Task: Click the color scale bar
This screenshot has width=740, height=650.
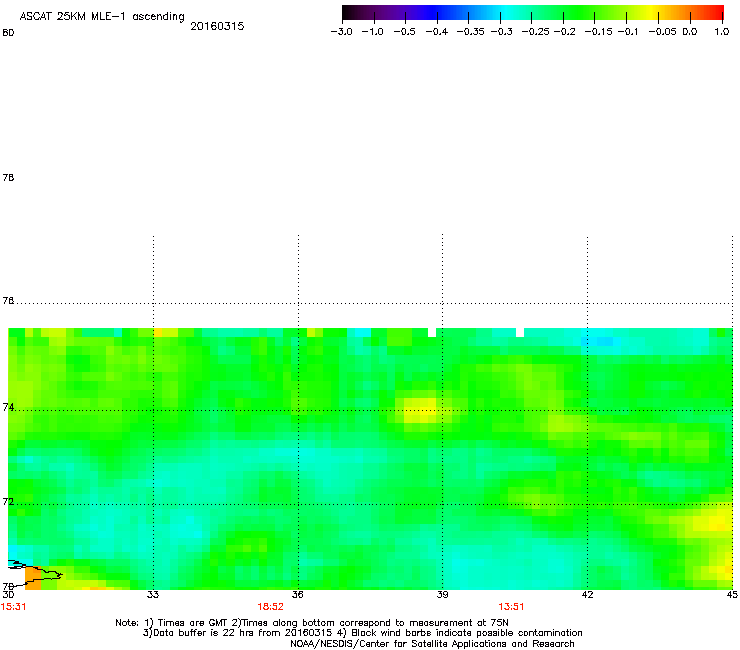Action: pyautogui.click(x=533, y=13)
